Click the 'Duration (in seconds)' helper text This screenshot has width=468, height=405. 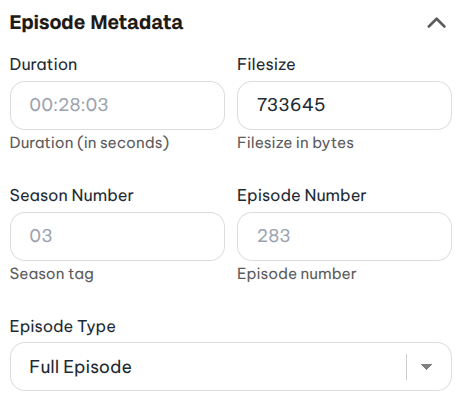(89, 143)
